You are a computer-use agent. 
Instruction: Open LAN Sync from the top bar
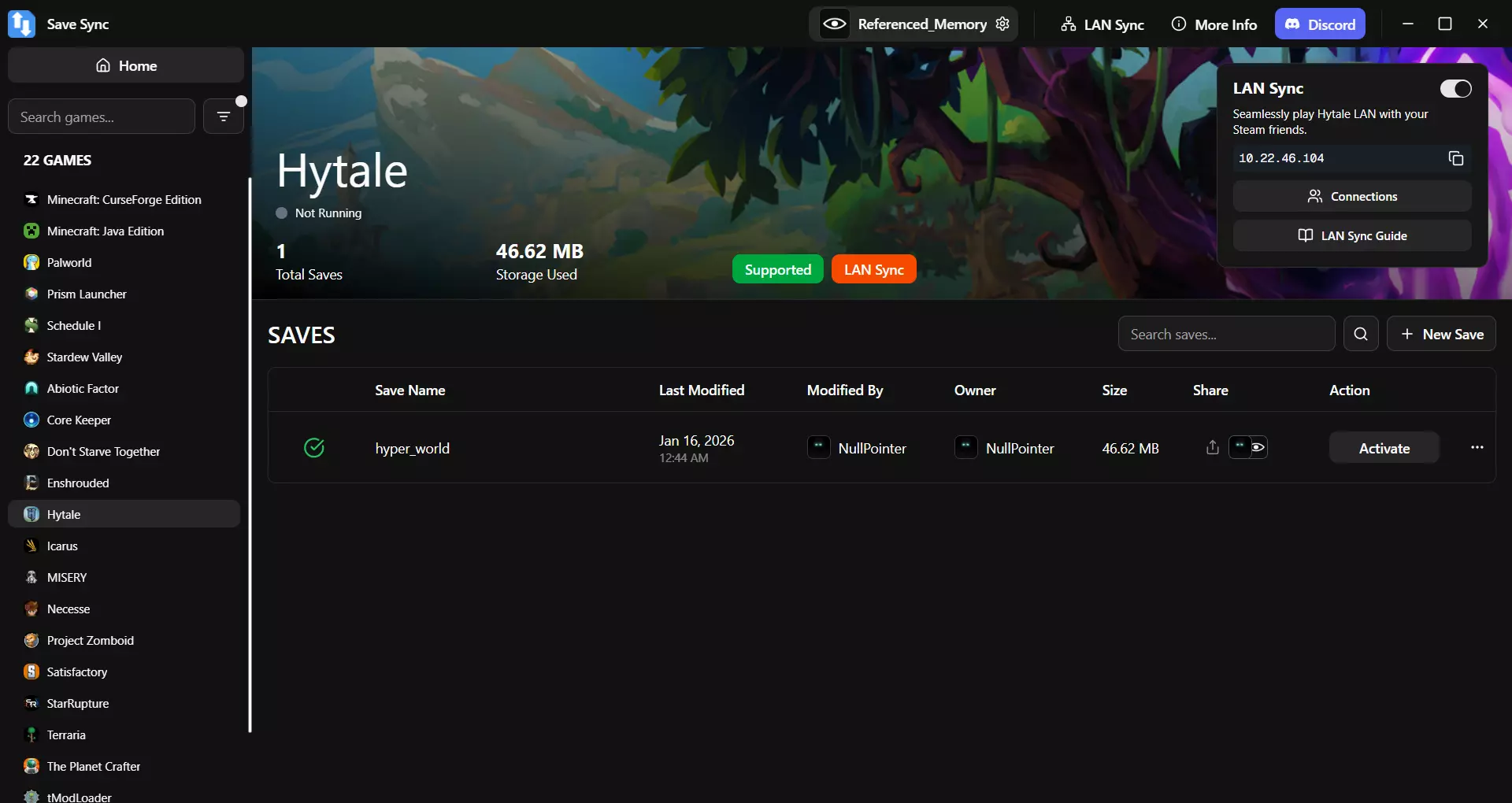(1102, 24)
